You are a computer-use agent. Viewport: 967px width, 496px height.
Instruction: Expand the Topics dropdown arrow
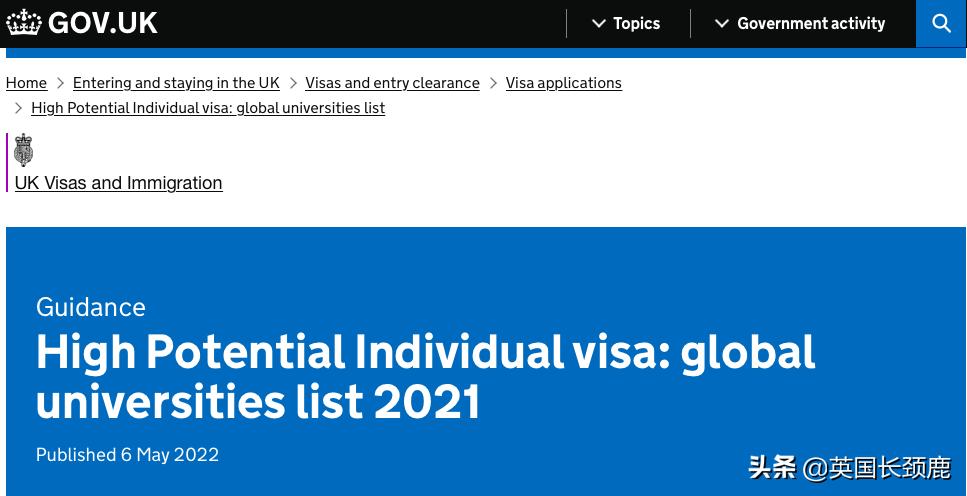pyautogui.click(x=599, y=23)
